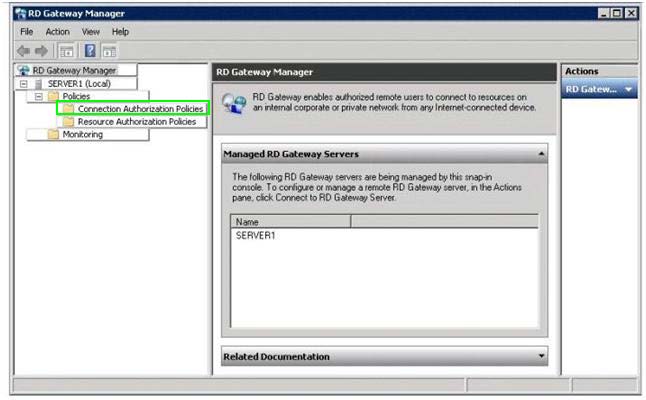Click the RD Gateway Manager title bar icon
The image size is (646, 400).
click(20, 14)
